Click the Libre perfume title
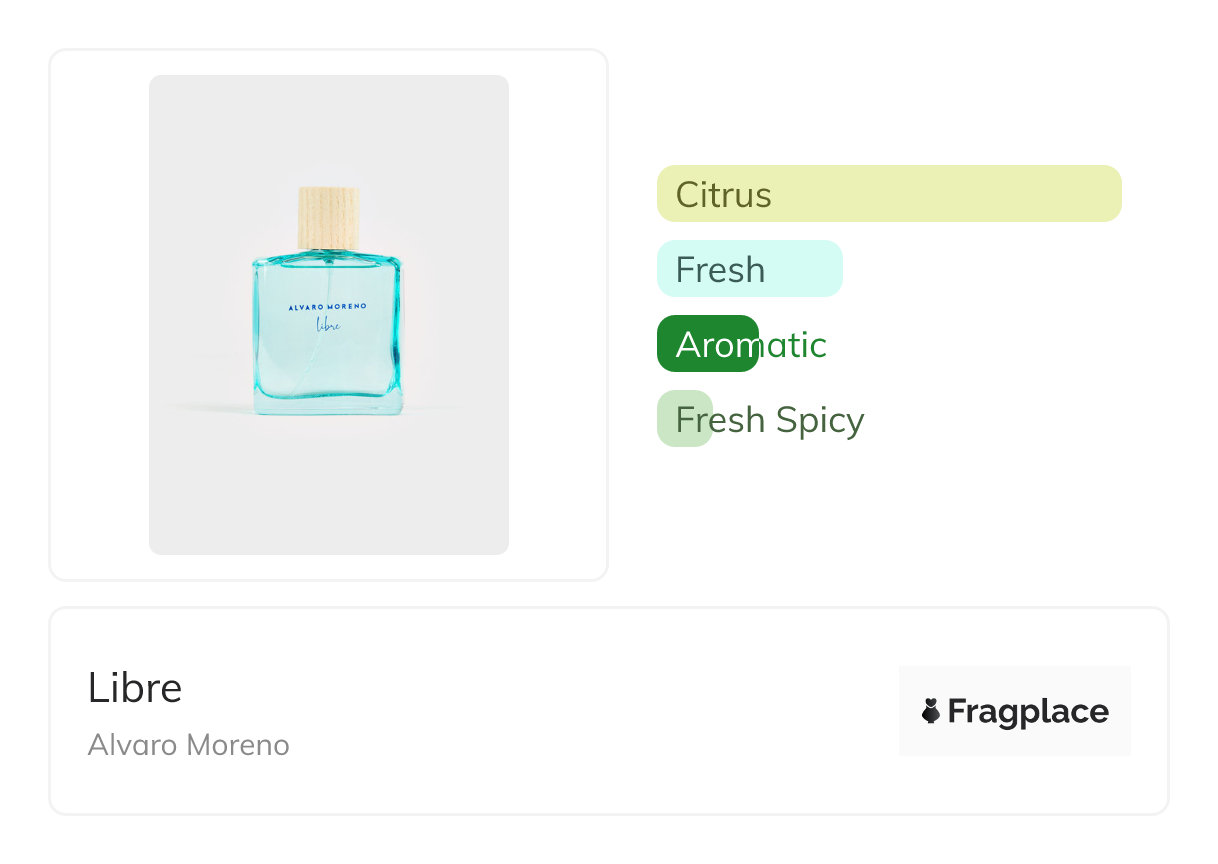Viewport: 1218px width, 864px height. (135, 687)
